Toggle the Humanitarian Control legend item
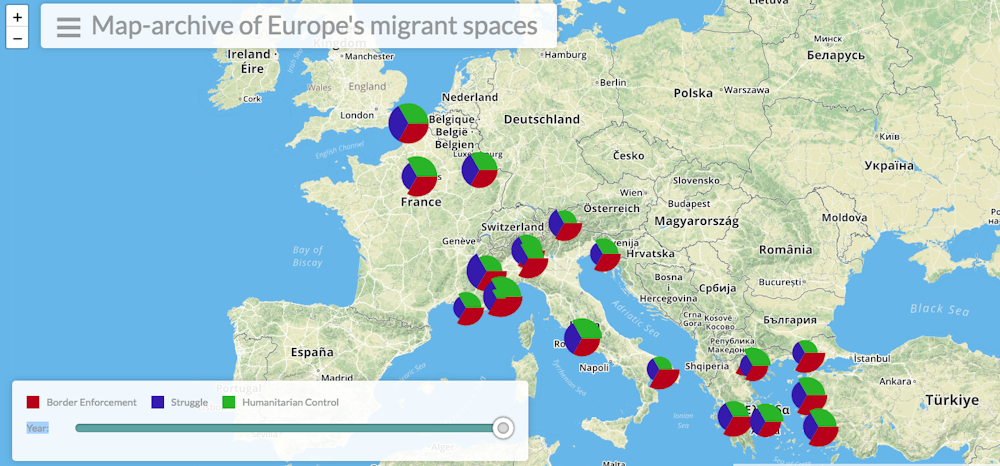This screenshot has width=1000, height=466. tap(290, 402)
